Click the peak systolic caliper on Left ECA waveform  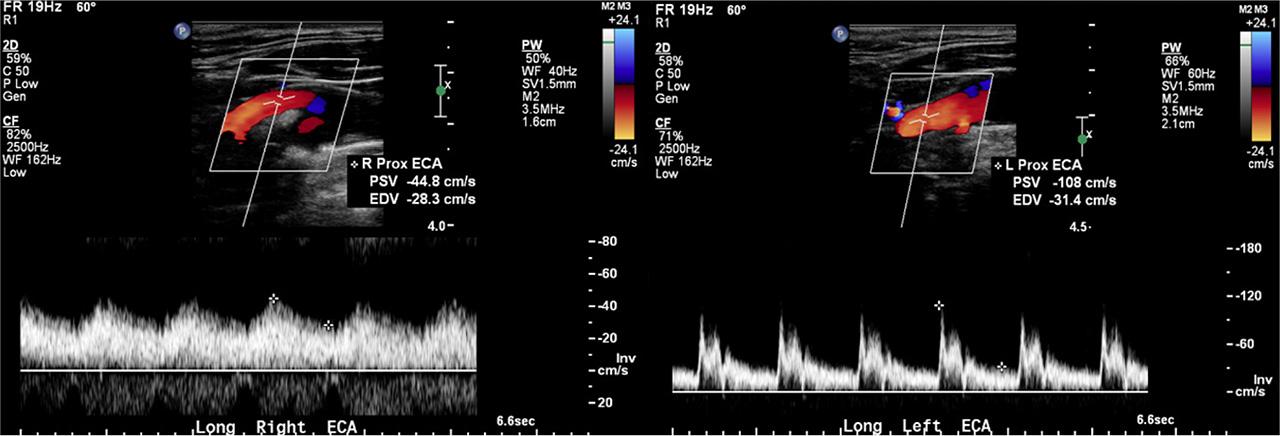tap(939, 304)
